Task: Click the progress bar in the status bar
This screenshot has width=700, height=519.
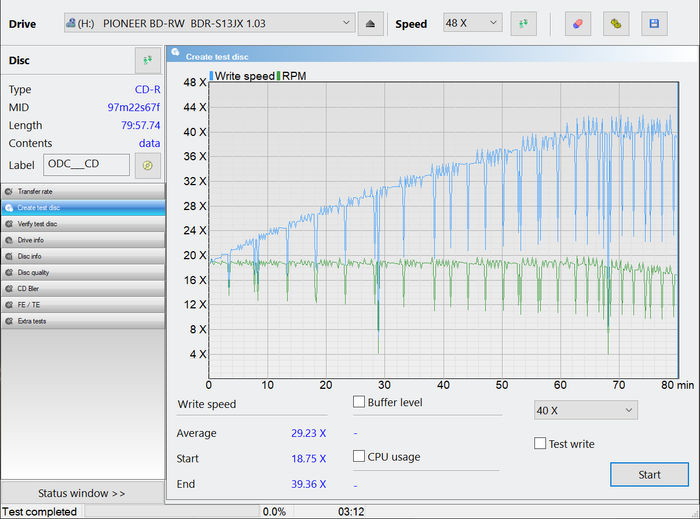Action: 171,512
